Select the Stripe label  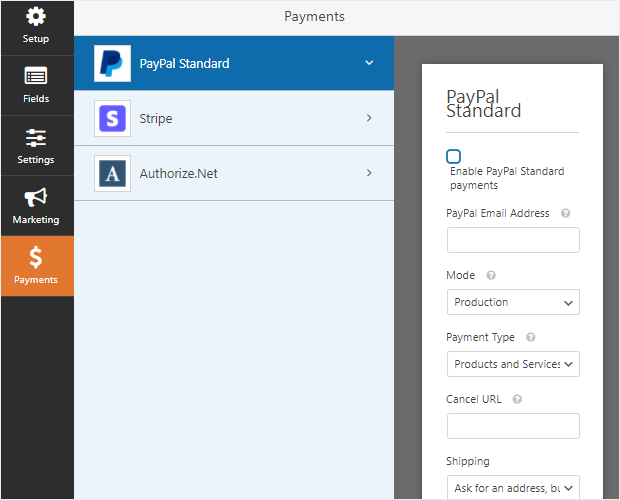click(156, 119)
